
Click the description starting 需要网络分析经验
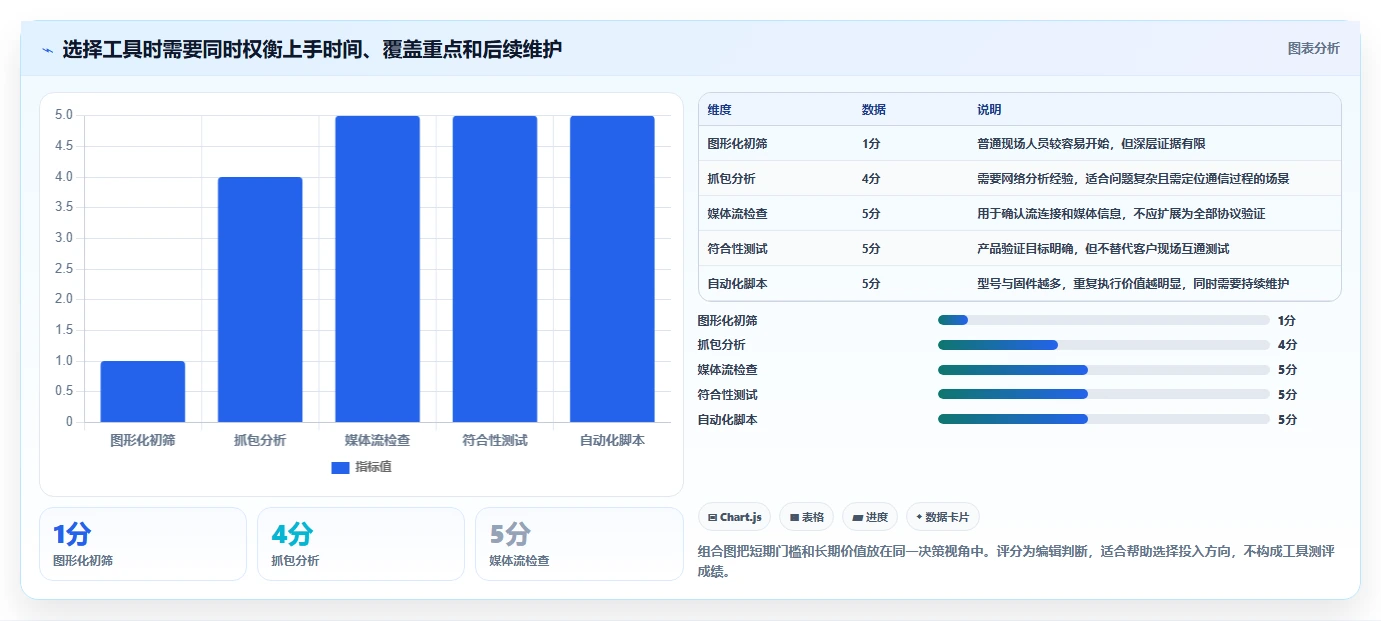pos(1133,179)
